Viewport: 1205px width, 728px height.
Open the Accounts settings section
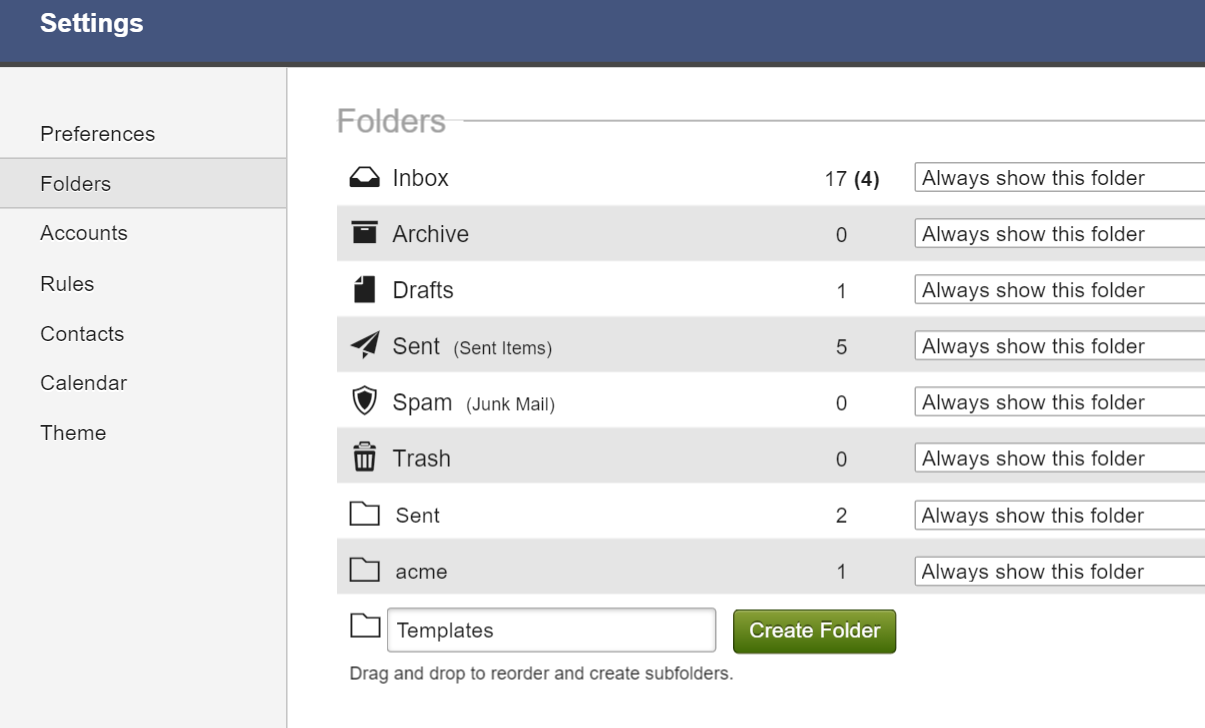(x=84, y=233)
